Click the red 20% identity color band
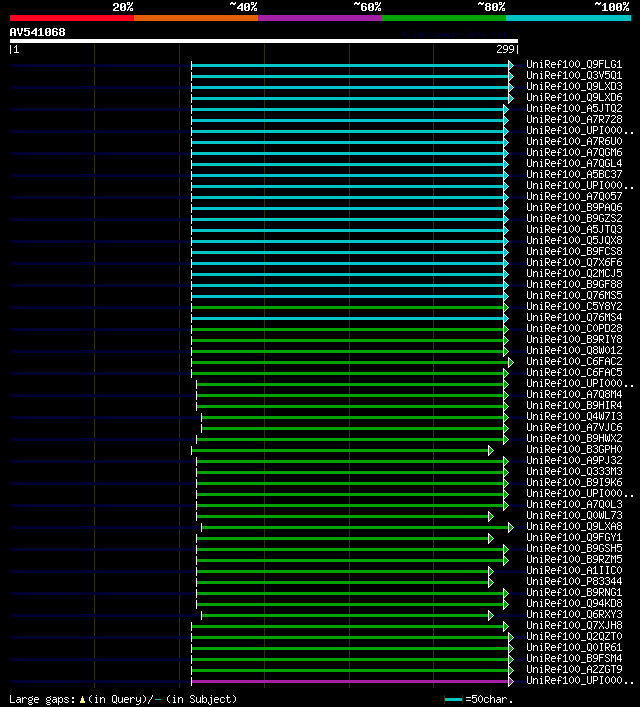The width and height of the screenshot is (640, 707). (72, 18)
